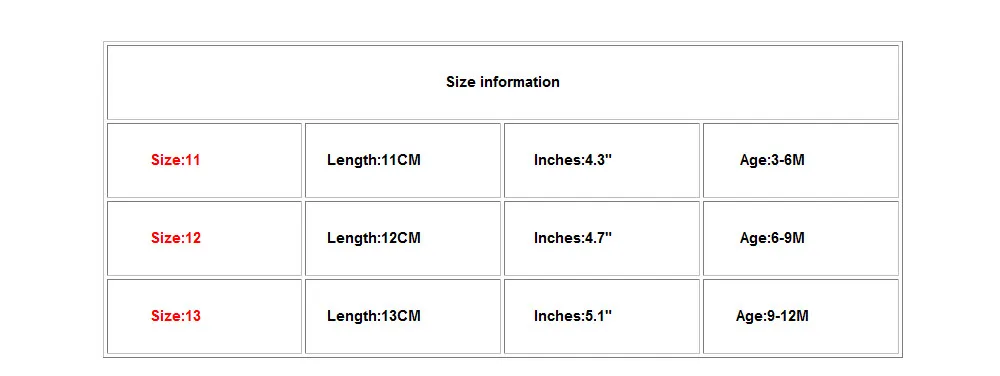Screen dimensions: 1000x376
Task: Click the Age:3-6M cell
Action: pyautogui.click(x=800, y=160)
